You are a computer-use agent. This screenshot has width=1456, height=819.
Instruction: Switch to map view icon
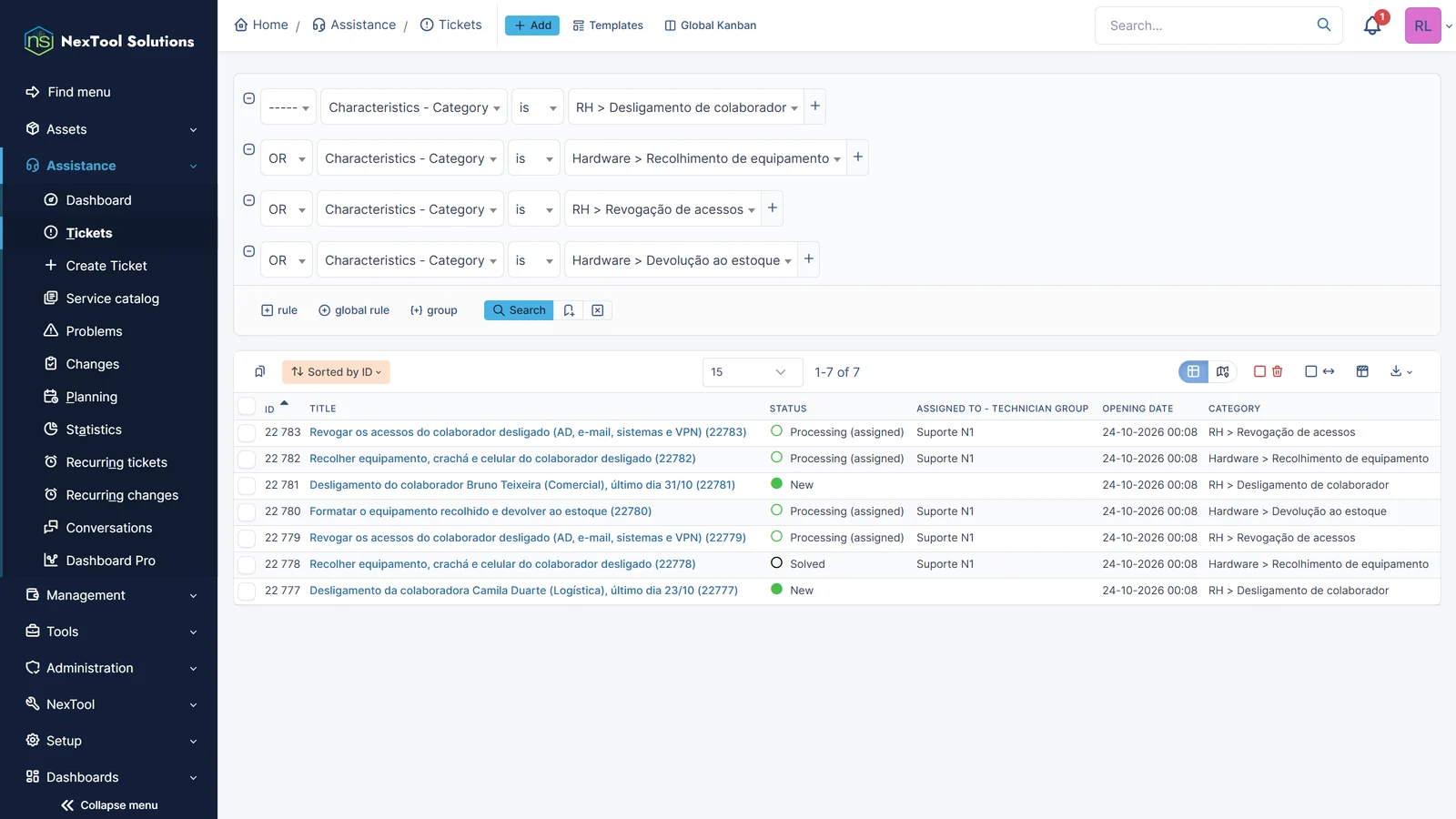(x=1222, y=371)
